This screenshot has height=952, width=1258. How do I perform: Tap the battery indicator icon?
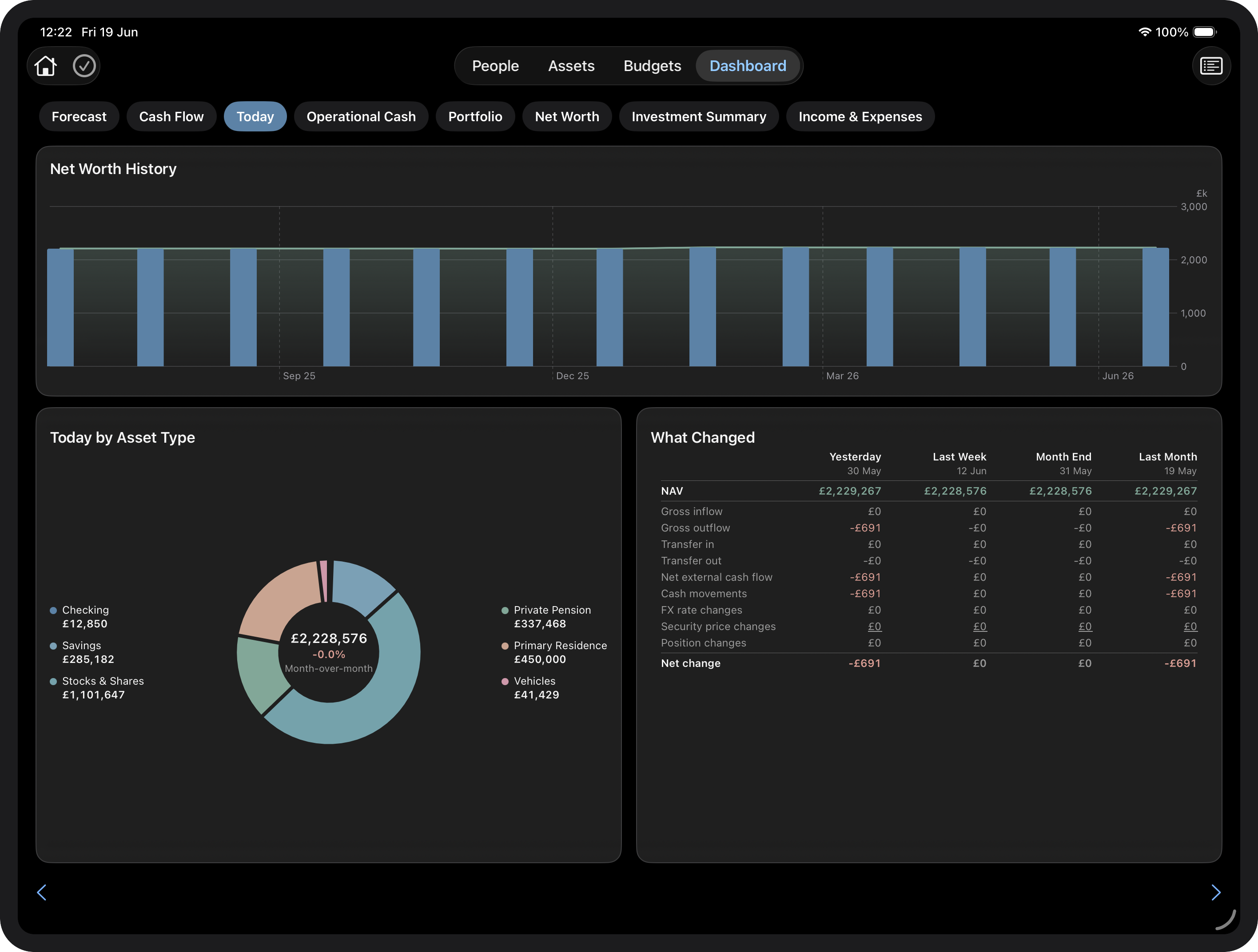(x=1205, y=32)
